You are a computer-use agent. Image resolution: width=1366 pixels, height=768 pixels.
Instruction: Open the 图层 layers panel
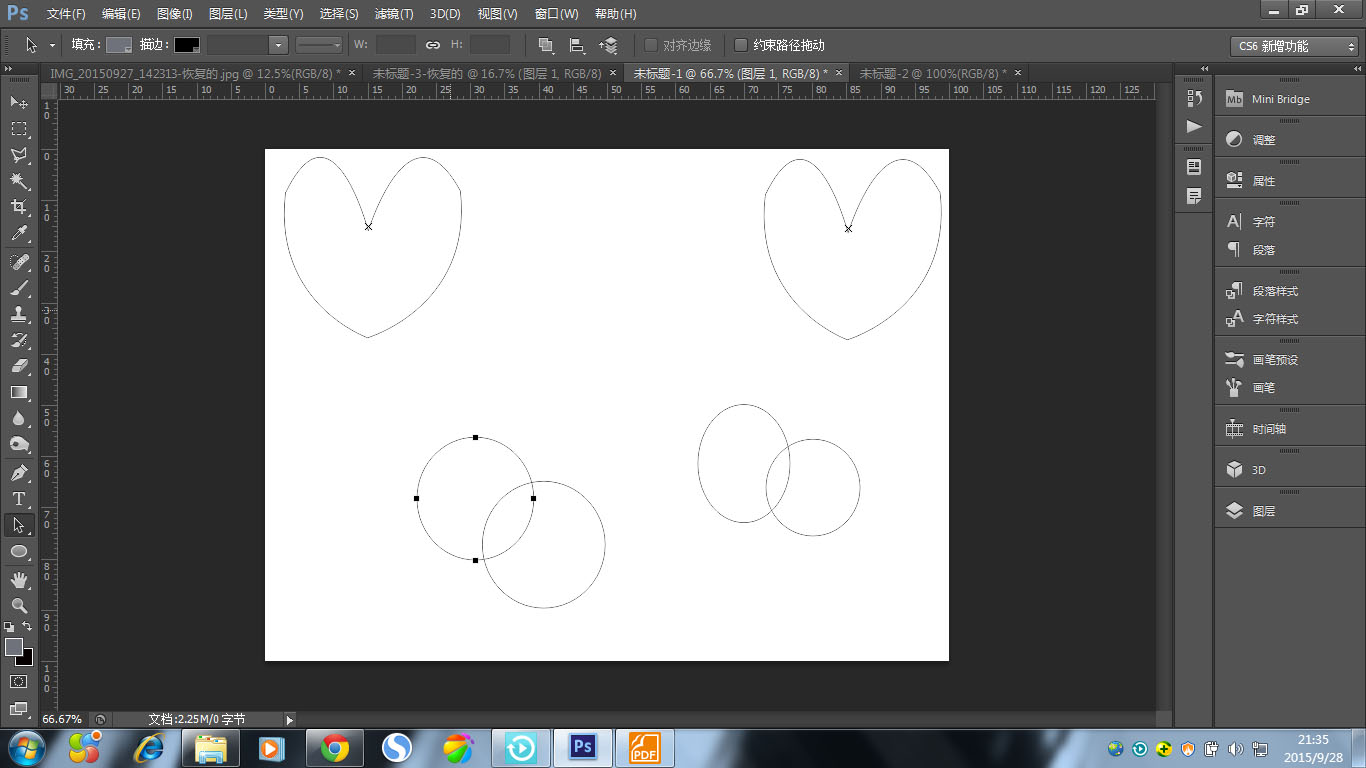pyautogui.click(x=1290, y=511)
